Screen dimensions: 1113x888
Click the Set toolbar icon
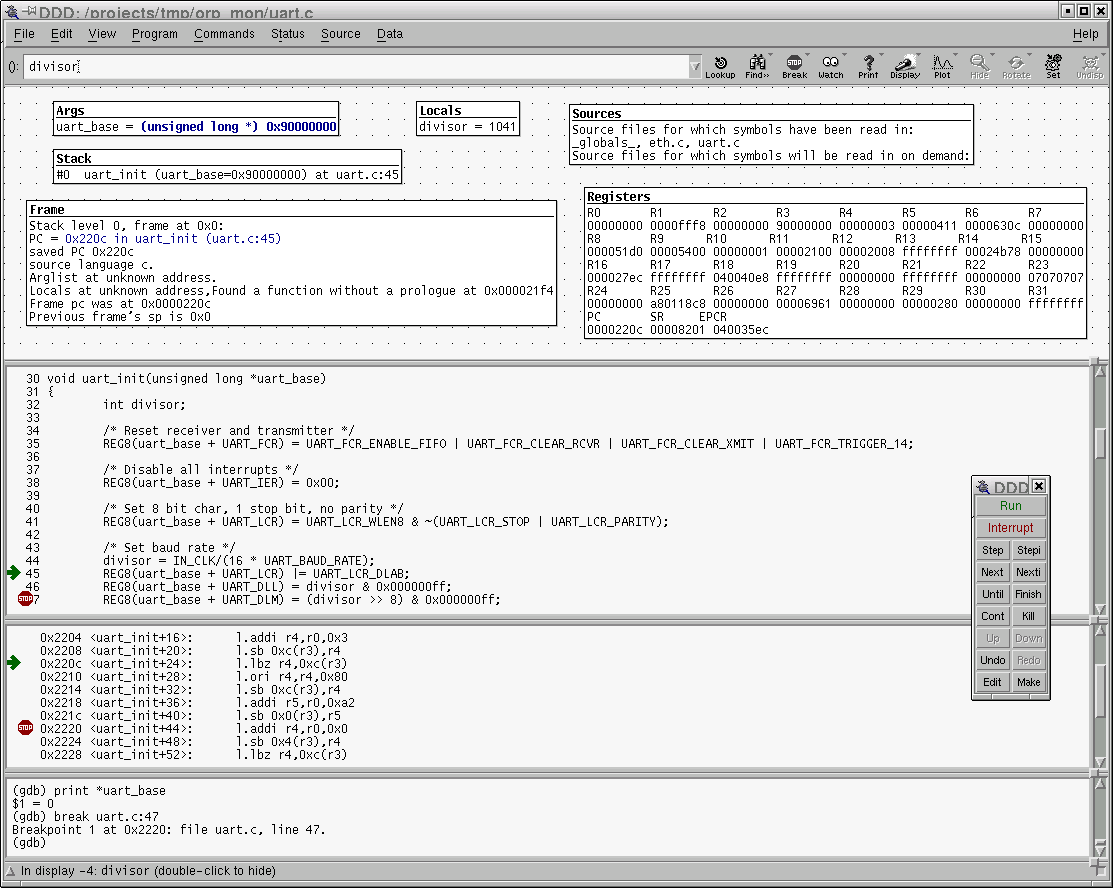pos(1053,66)
